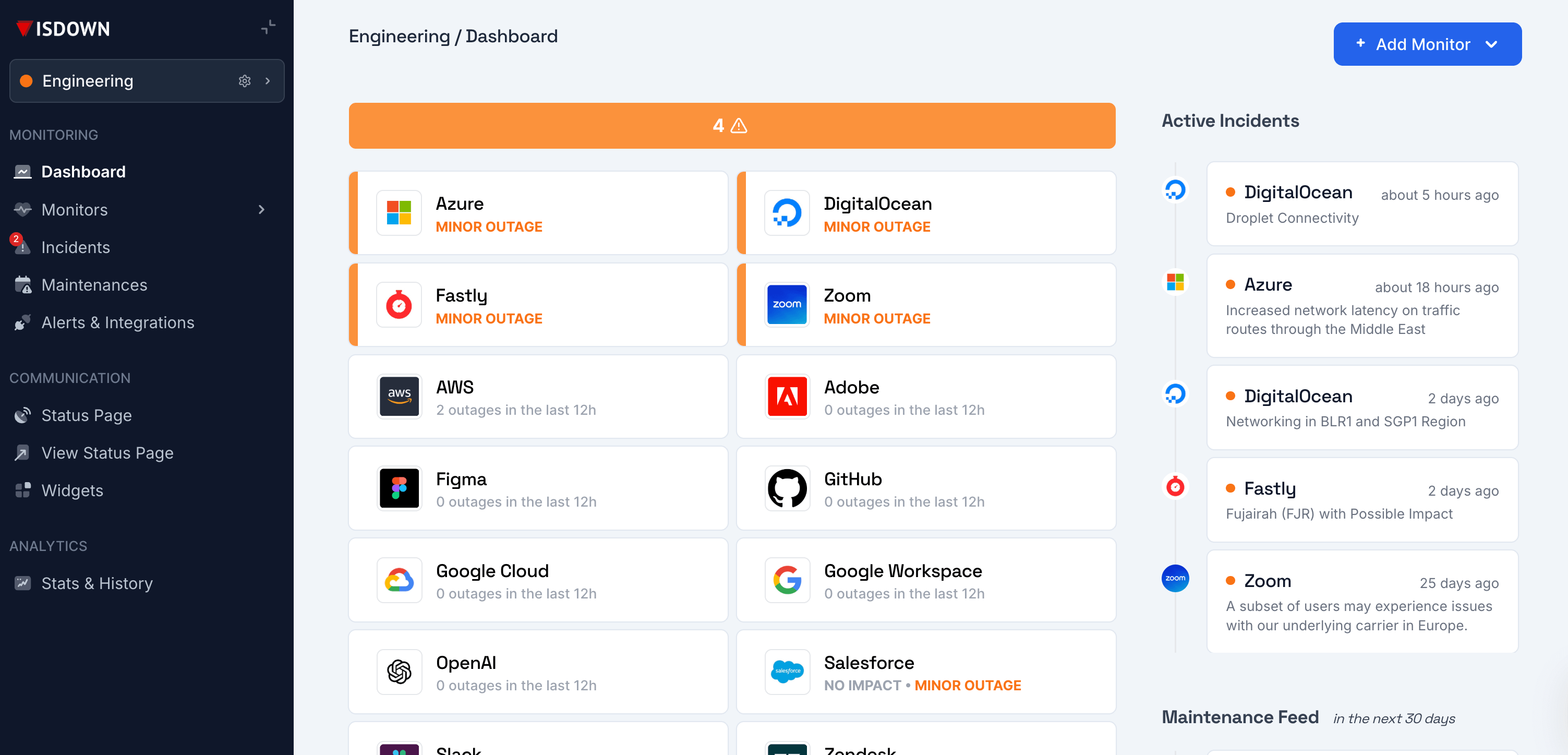Click the Figma logo in monitor card
1568x755 pixels.
tap(400, 488)
